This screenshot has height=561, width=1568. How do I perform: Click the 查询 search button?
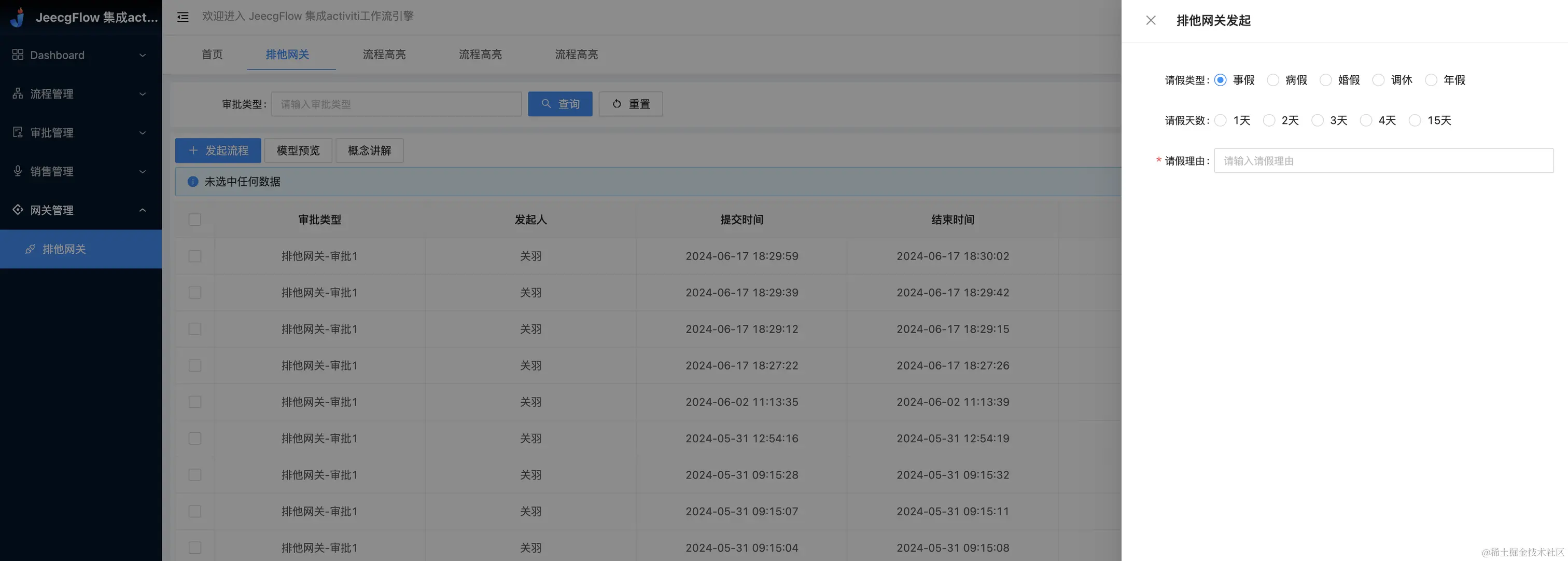click(x=560, y=104)
